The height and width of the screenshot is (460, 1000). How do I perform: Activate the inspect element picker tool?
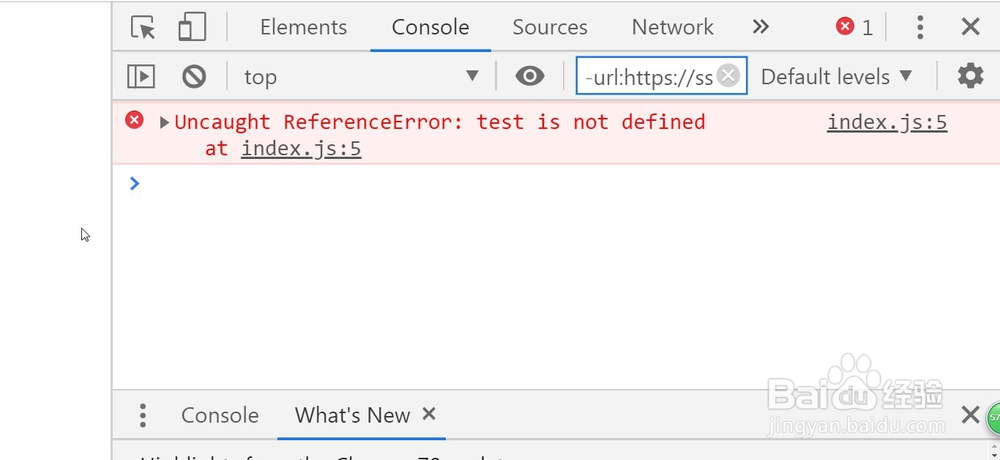tap(144, 27)
